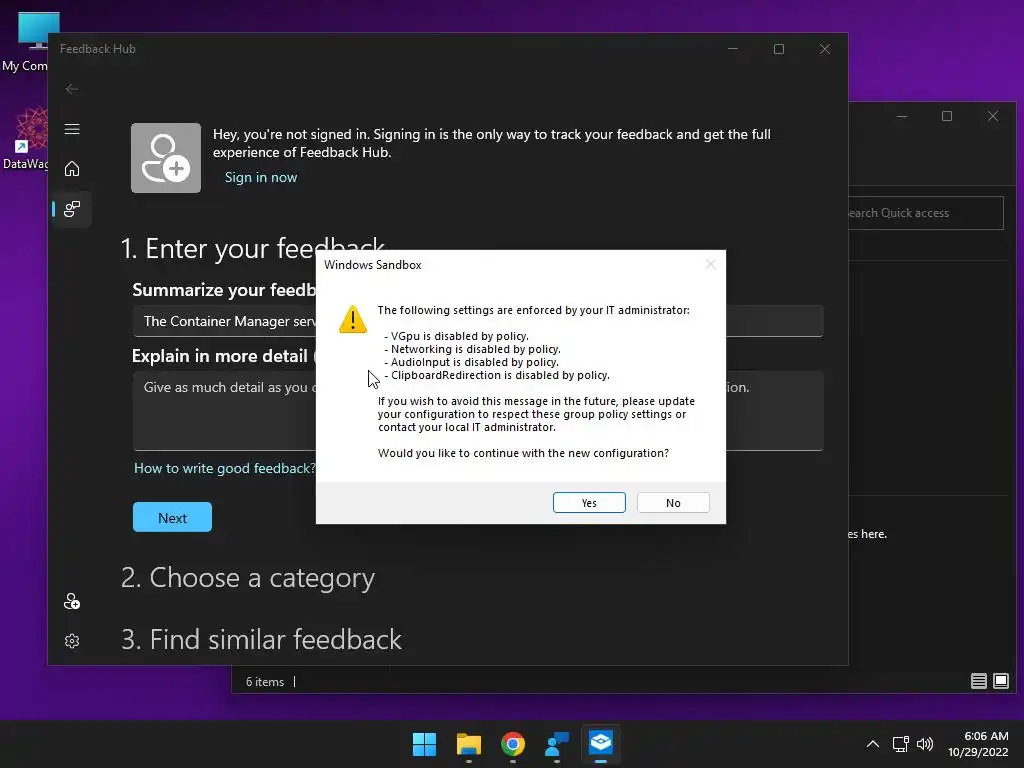Expand step 2 Choose a category
This screenshot has height=768, width=1024.
point(248,578)
